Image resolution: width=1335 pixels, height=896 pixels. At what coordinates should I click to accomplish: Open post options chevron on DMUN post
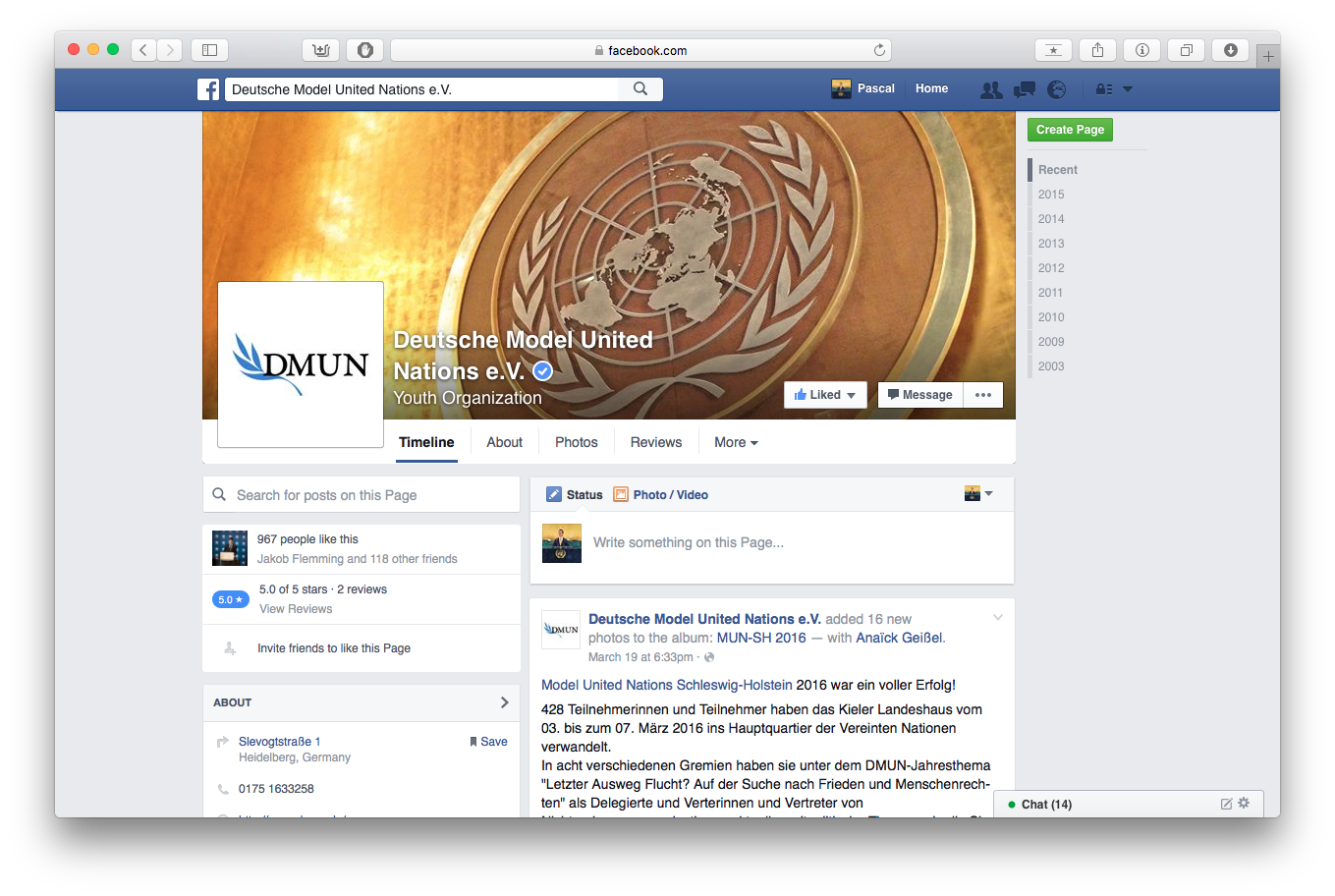[x=998, y=618]
